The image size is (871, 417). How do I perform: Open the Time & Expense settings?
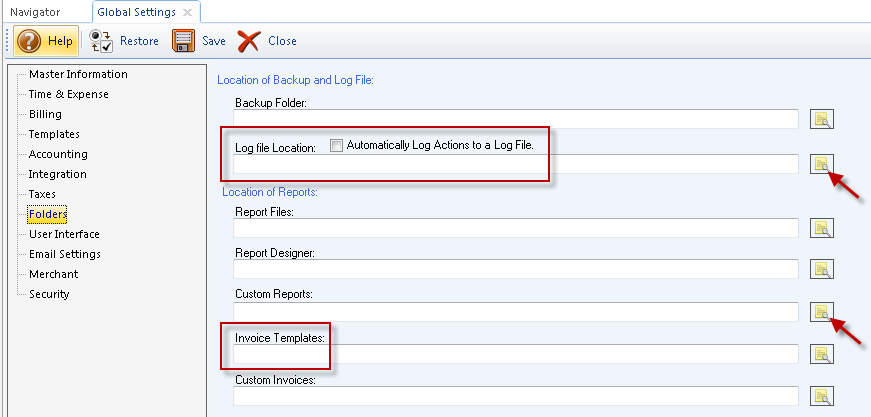[68, 94]
